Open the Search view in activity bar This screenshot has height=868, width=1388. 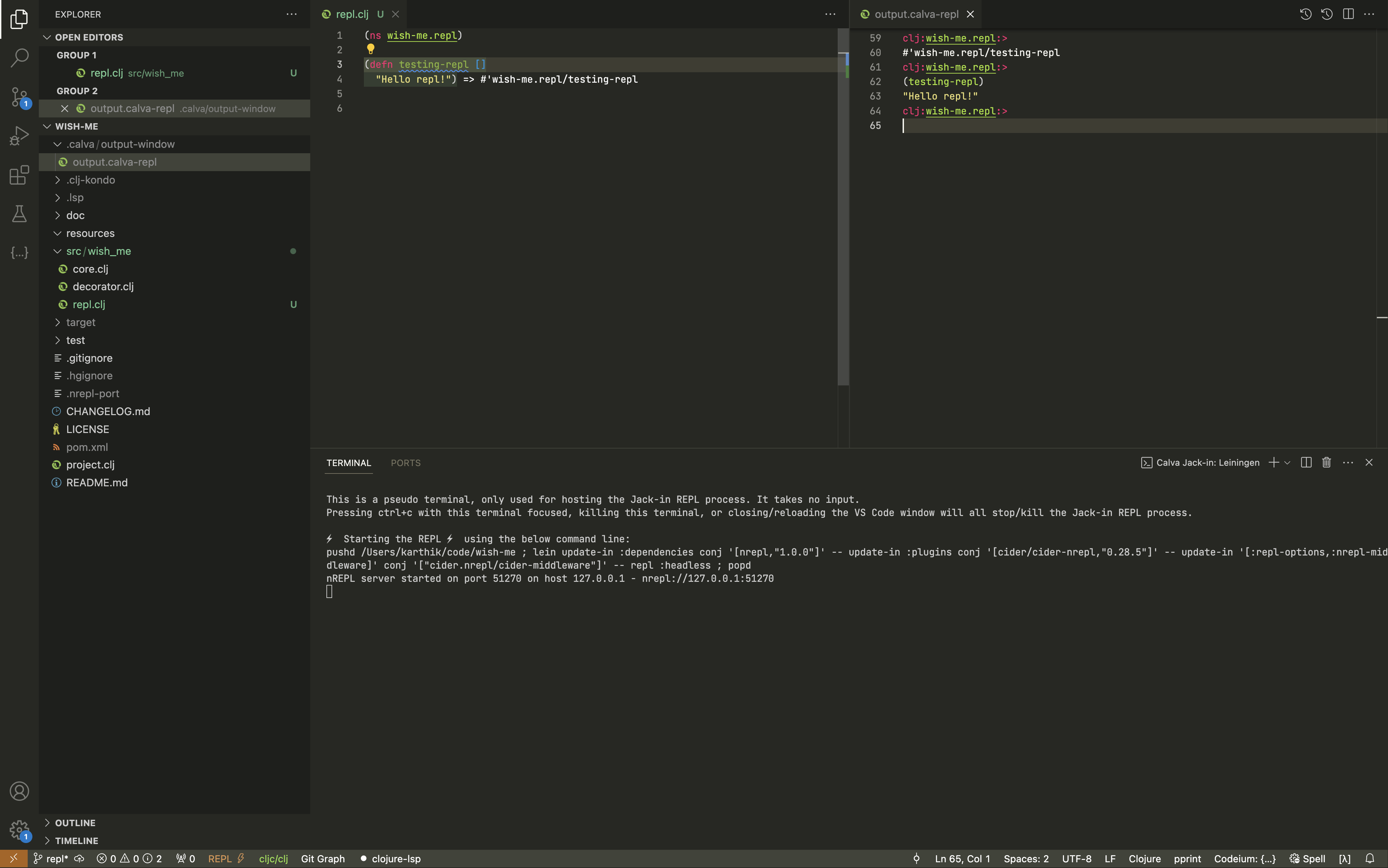pyautogui.click(x=19, y=57)
